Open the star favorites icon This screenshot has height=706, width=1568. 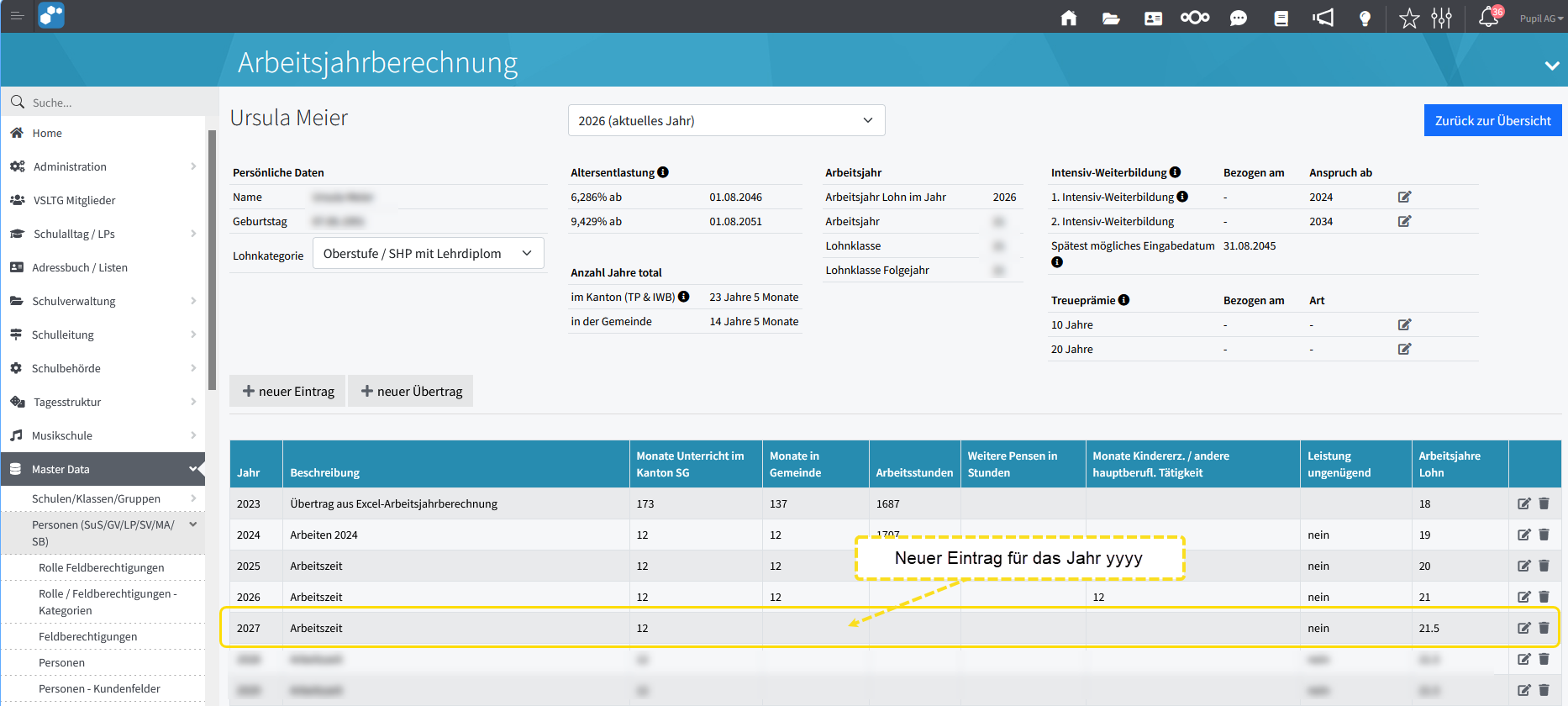click(1409, 18)
